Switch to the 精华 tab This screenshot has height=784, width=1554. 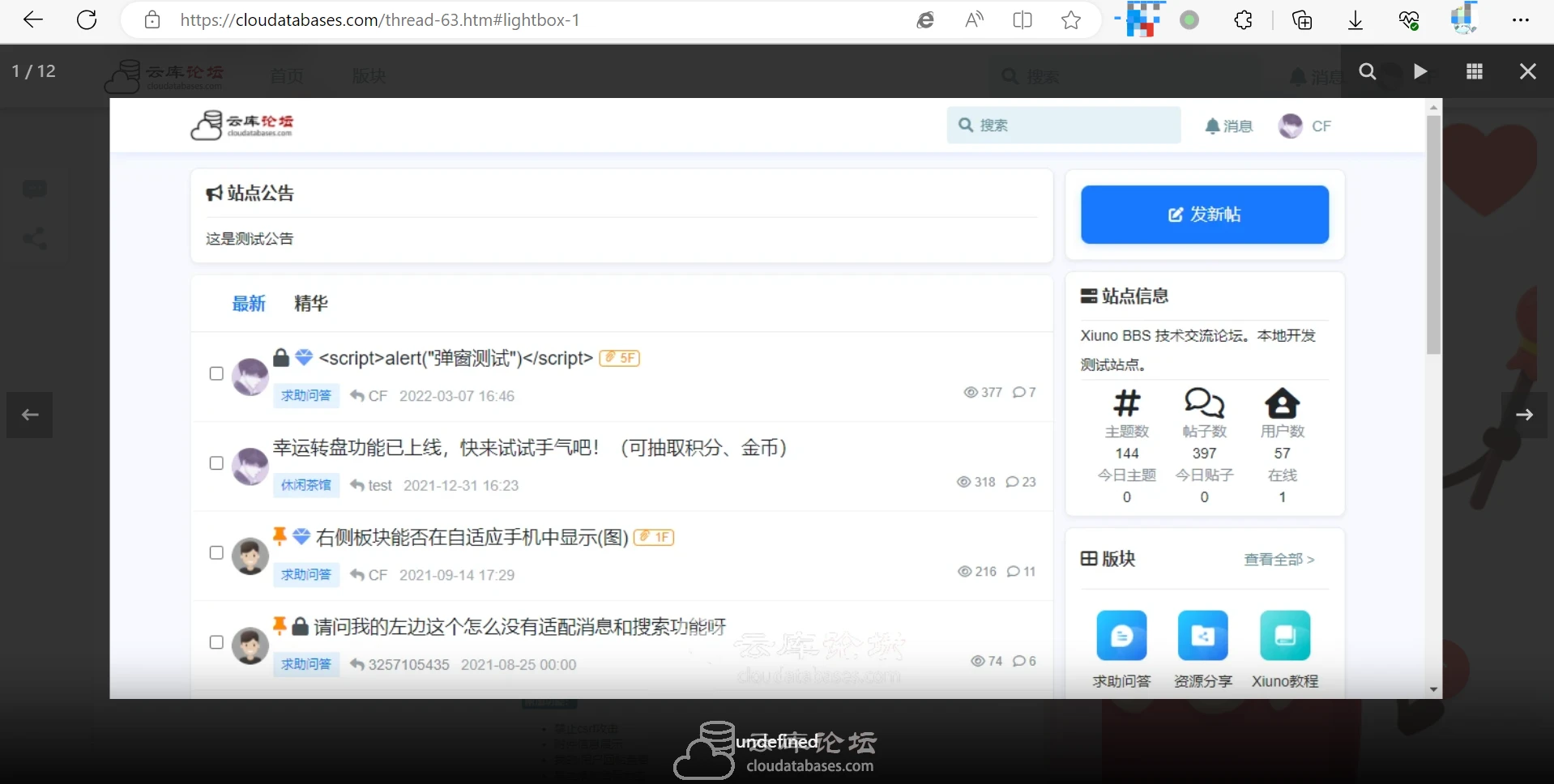(311, 304)
